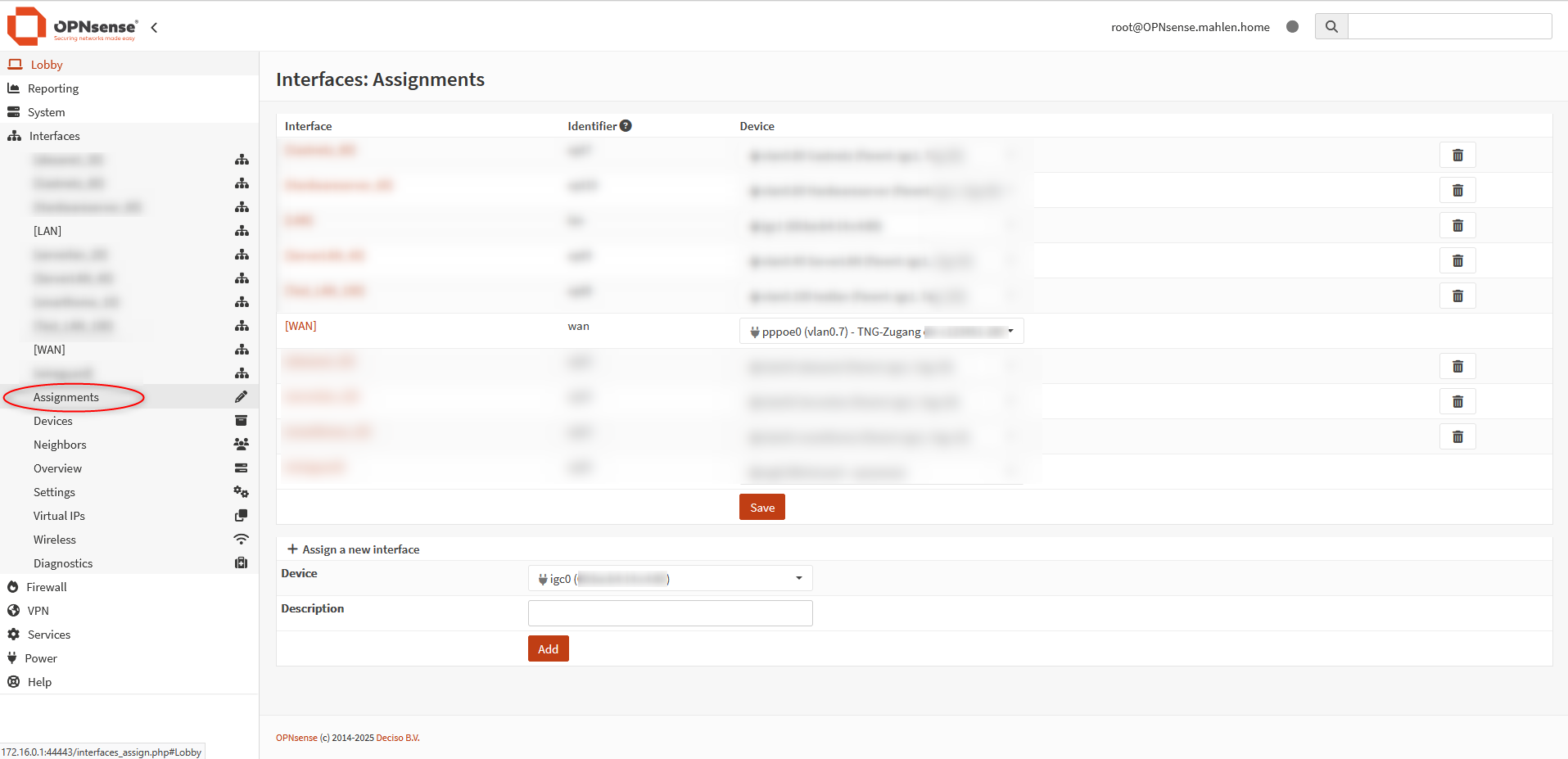Click the OPNsense logo

pyautogui.click(x=72, y=27)
